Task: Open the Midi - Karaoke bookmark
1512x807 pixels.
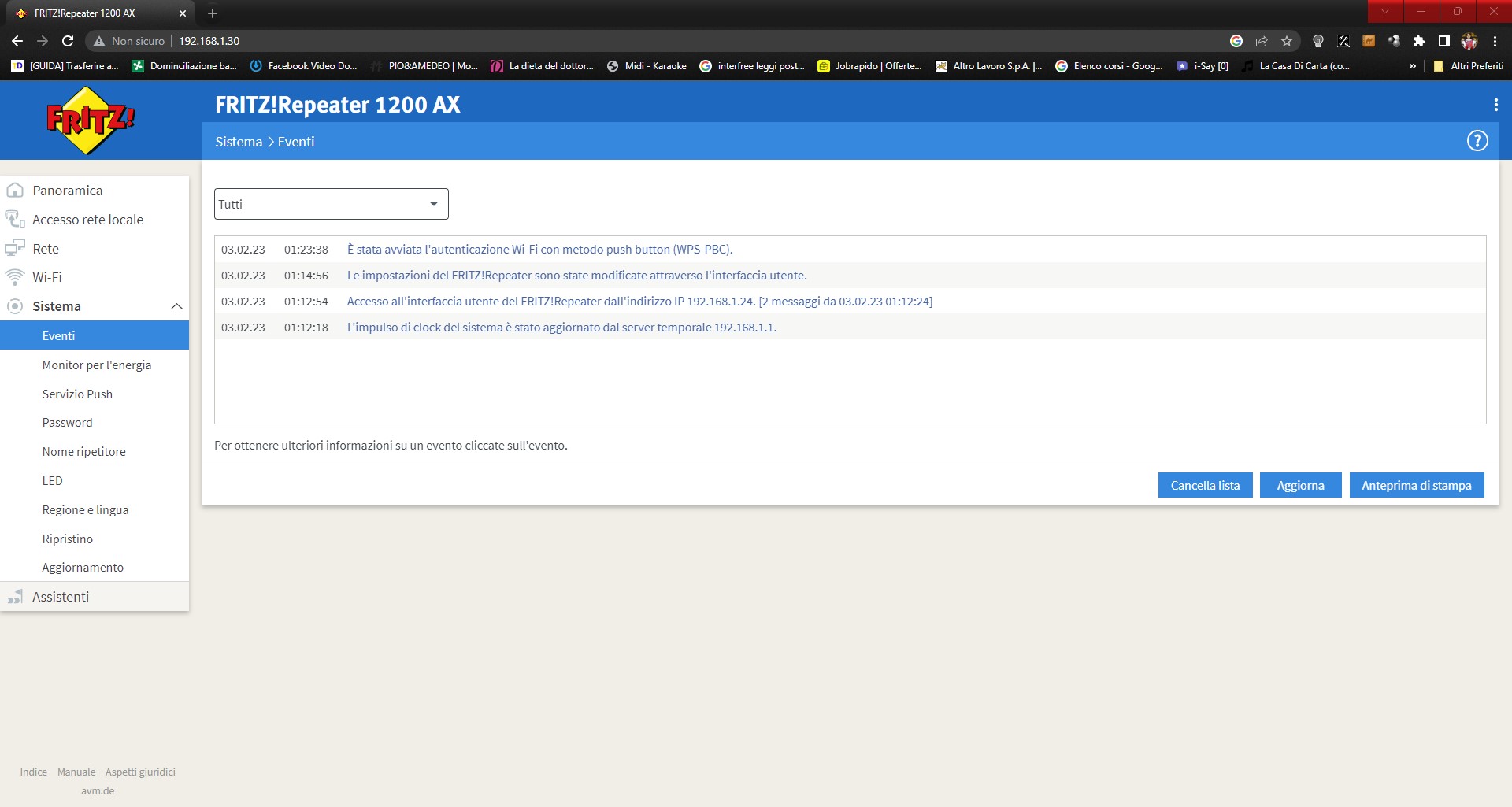Action: coord(647,66)
